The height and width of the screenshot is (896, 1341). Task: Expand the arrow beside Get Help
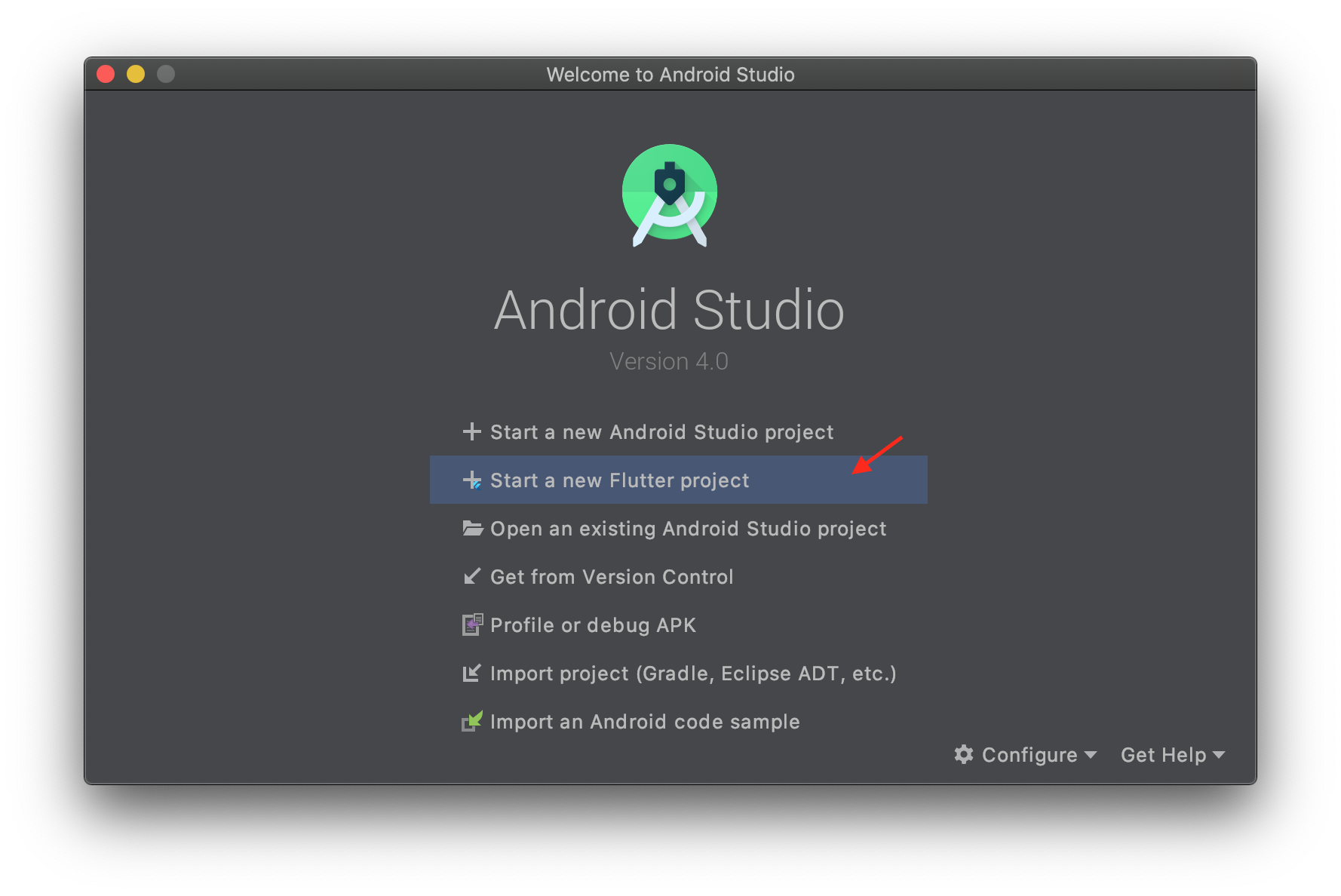pyautogui.click(x=1219, y=755)
